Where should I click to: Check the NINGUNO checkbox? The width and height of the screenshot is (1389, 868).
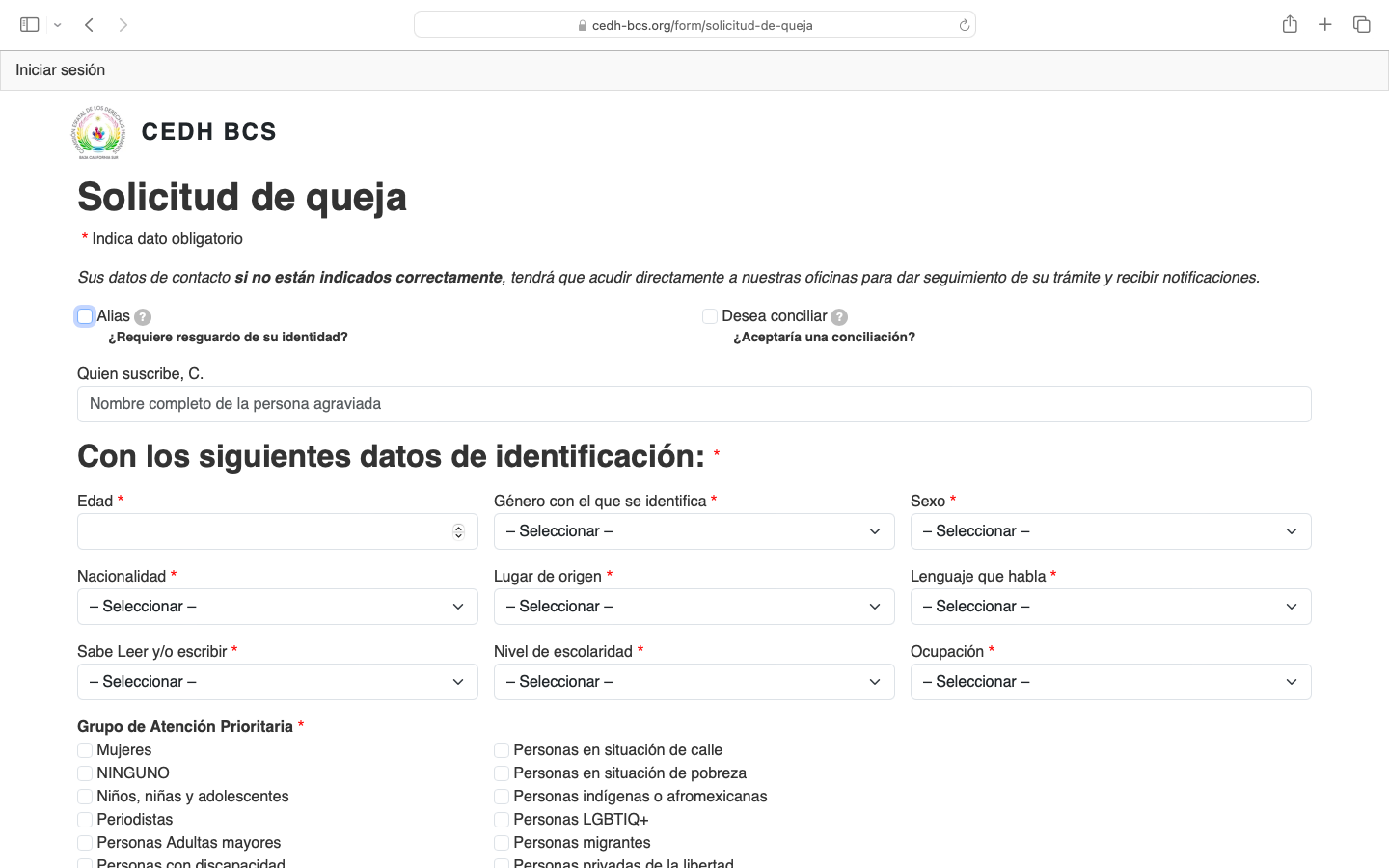coord(85,773)
